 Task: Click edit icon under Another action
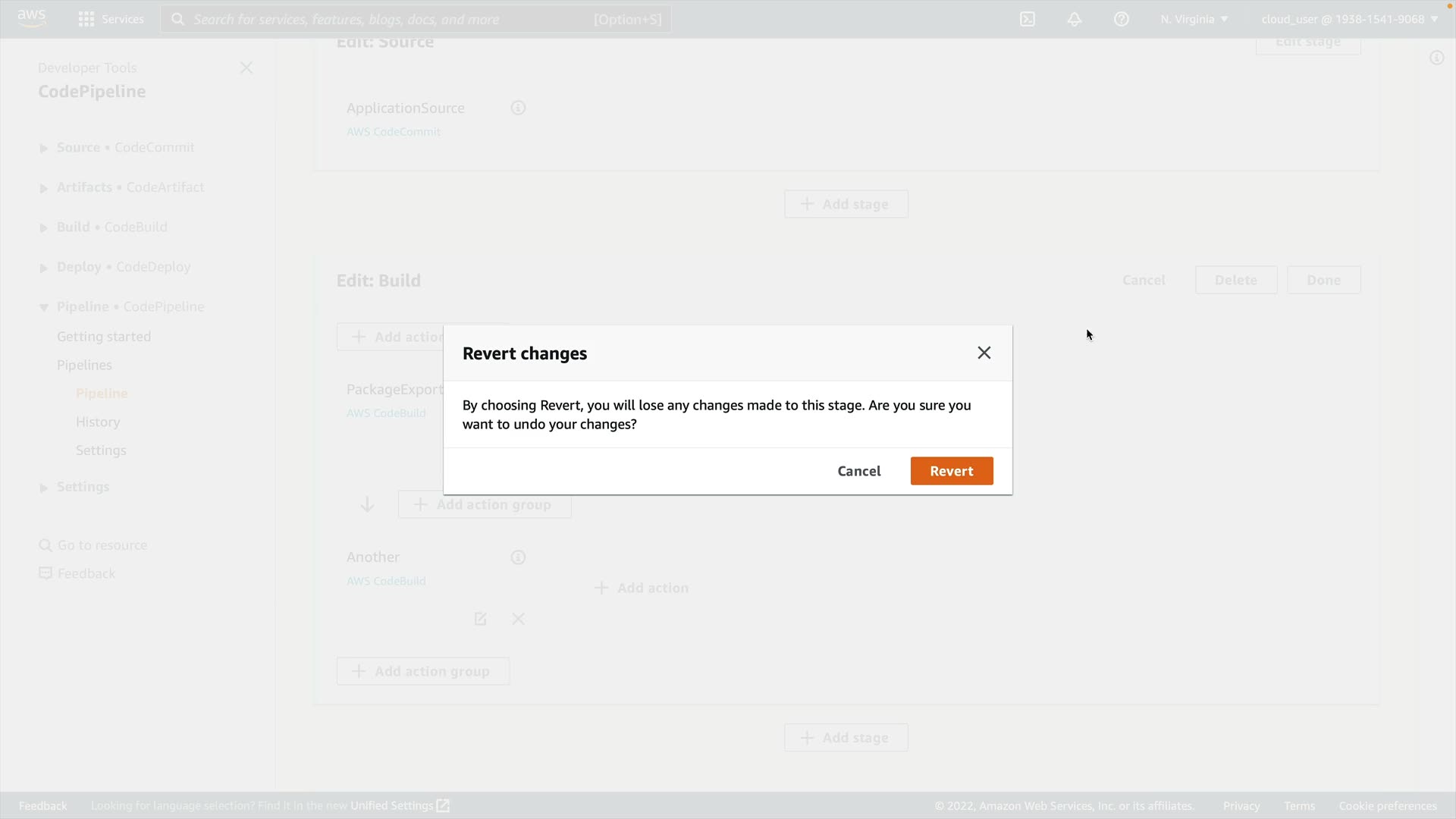click(480, 619)
